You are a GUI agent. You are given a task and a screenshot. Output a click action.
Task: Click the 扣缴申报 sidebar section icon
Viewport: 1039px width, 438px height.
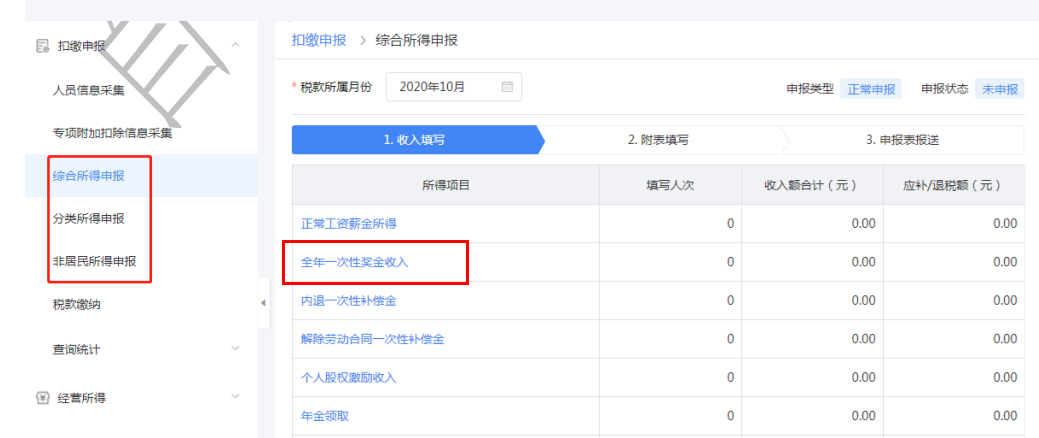pyautogui.click(x=42, y=45)
